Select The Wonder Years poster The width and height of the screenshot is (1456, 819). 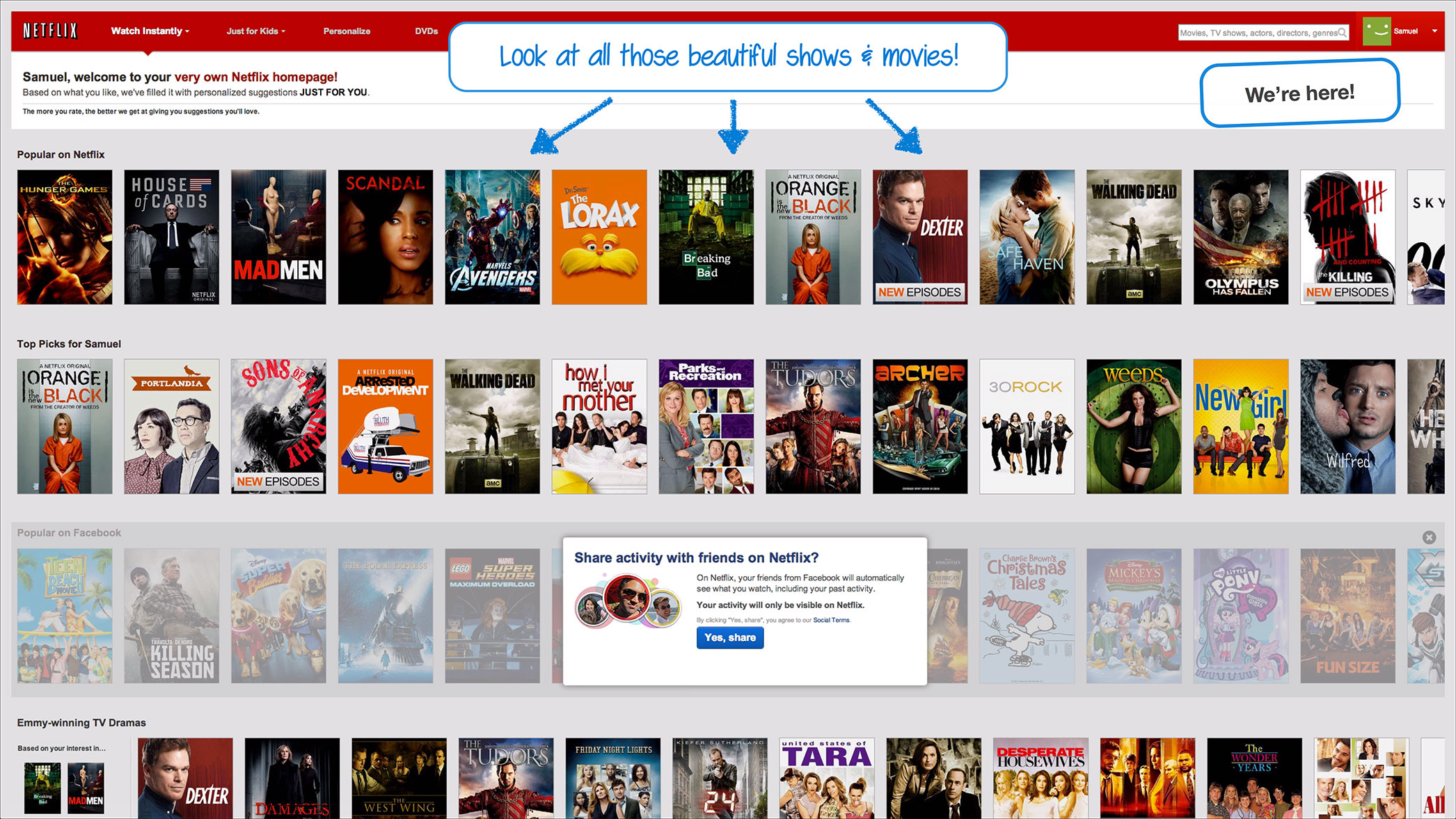tap(1255, 778)
